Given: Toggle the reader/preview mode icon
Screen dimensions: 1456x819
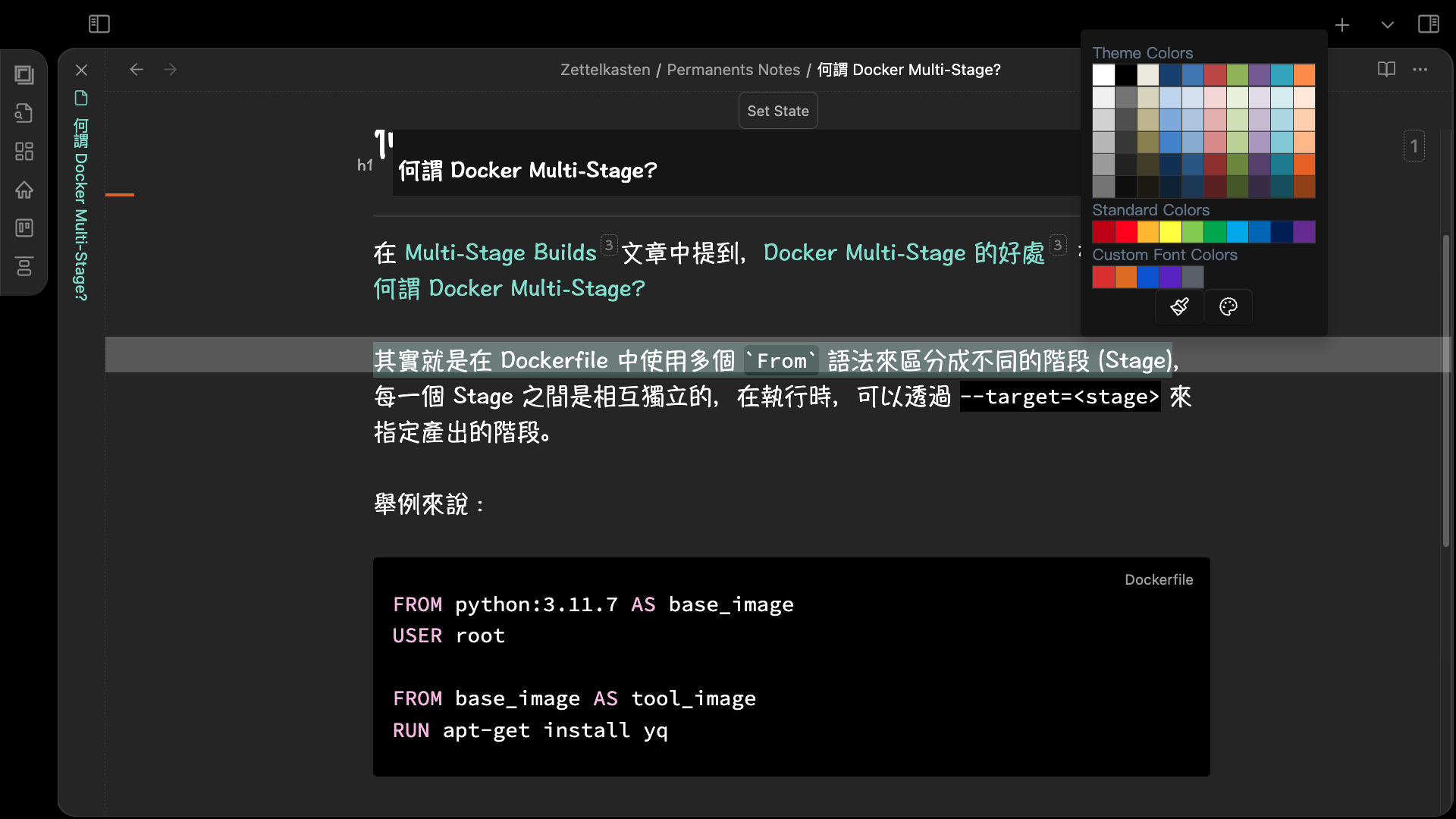Looking at the screenshot, I should tap(1386, 69).
